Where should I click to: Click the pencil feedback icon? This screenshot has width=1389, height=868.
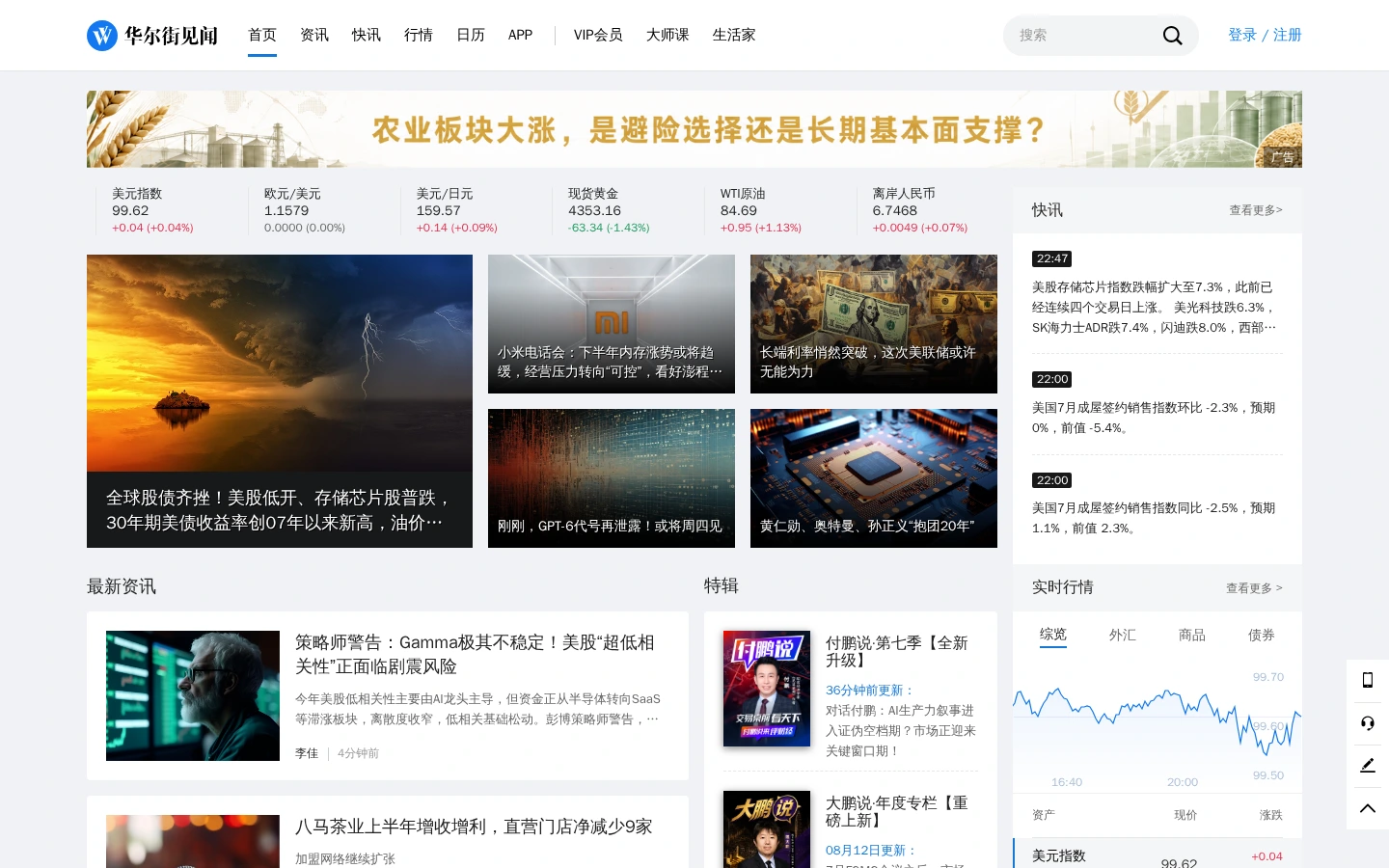[1367, 766]
